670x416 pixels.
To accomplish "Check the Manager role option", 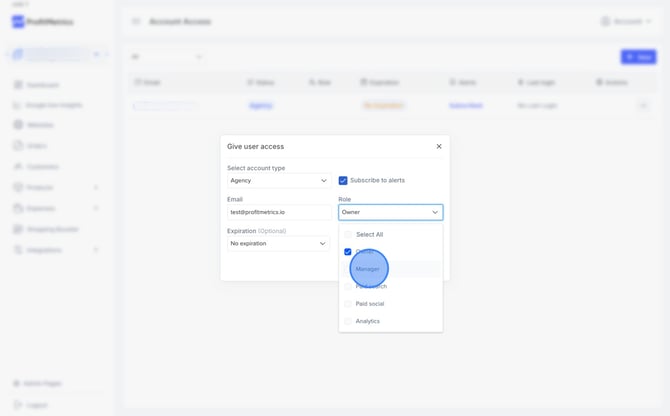I will 348,269.
